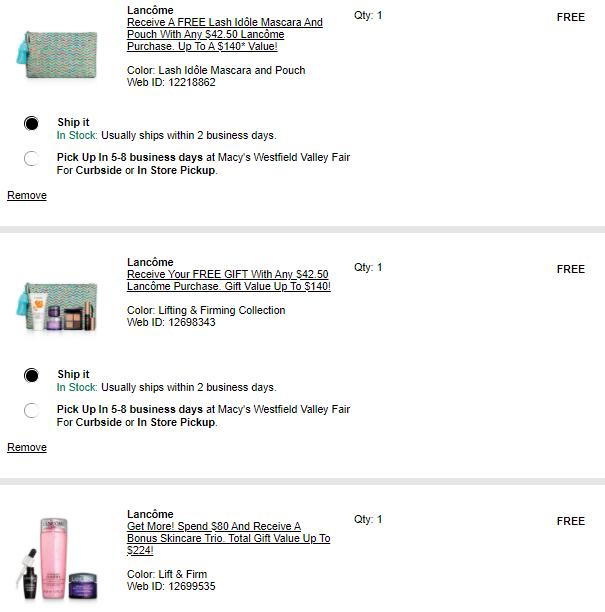Click the Lancôme brand name above the FREE GIFT offer
The height and width of the screenshot is (612, 605).
coord(150,262)
